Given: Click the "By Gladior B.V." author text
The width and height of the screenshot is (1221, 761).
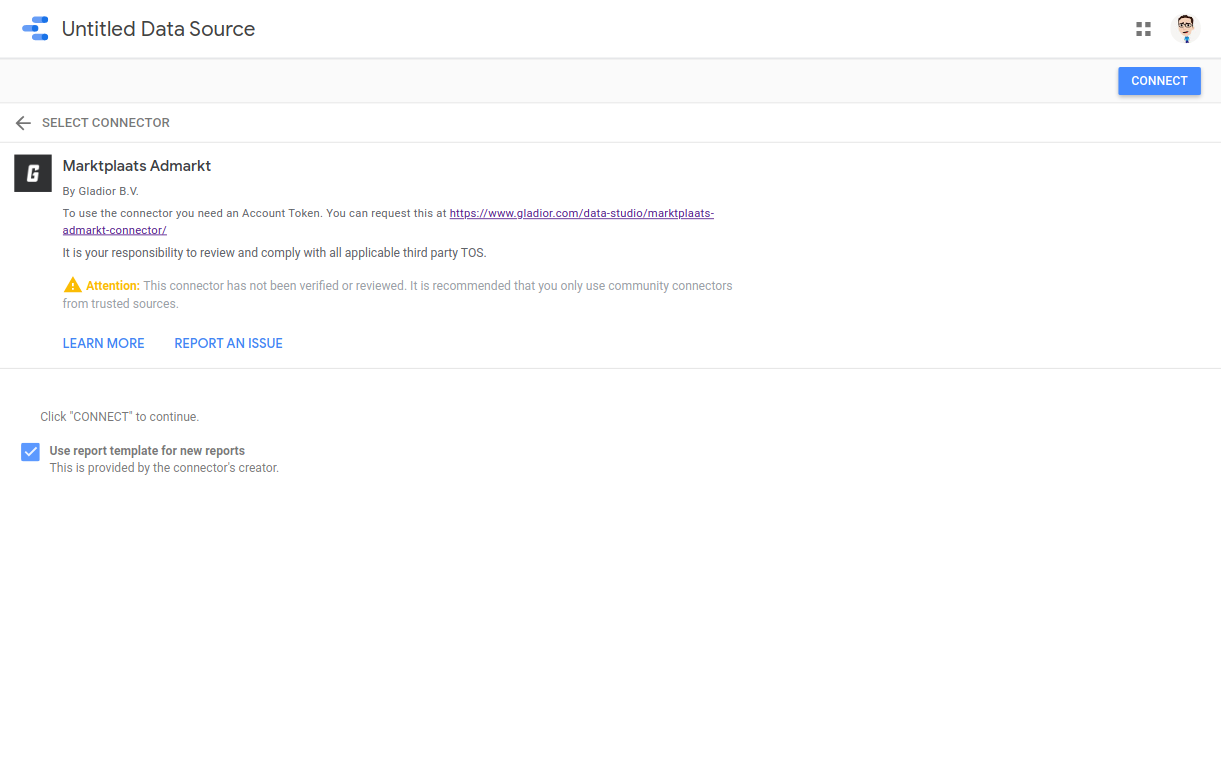Looking at the screenshot, I should (x=101, y=191).
